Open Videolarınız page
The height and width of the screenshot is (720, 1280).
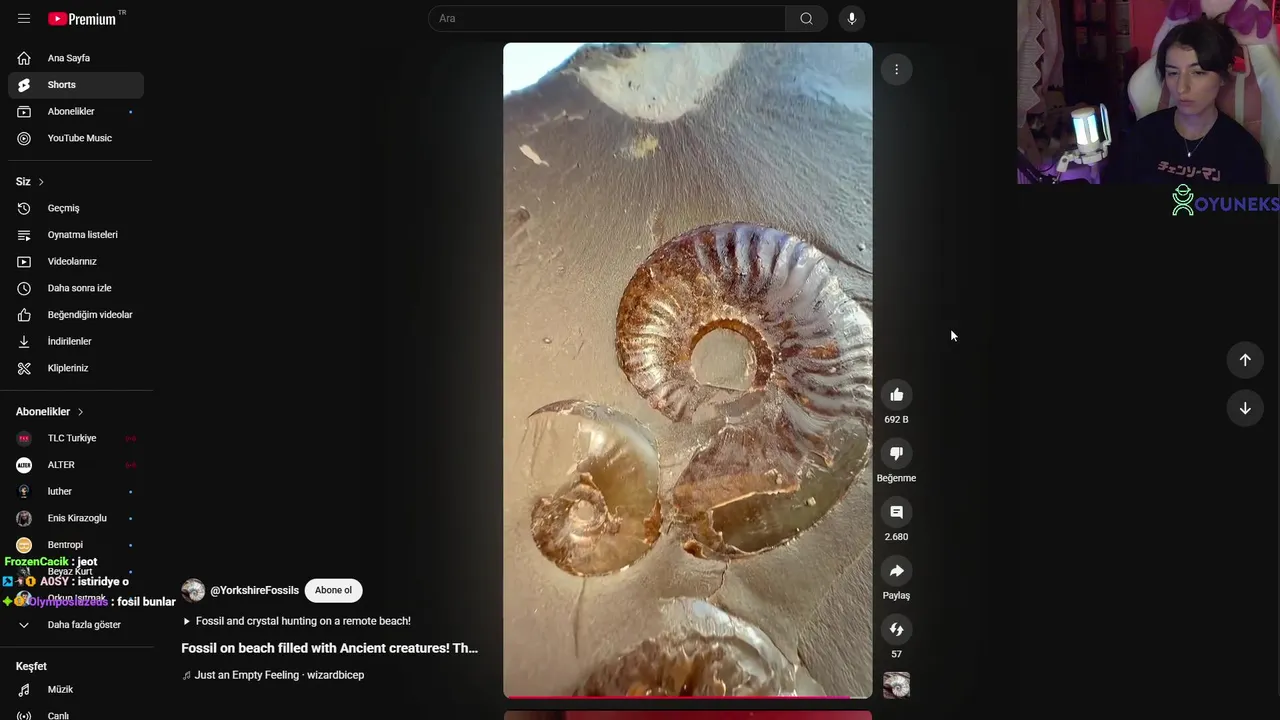pos(76,261)
